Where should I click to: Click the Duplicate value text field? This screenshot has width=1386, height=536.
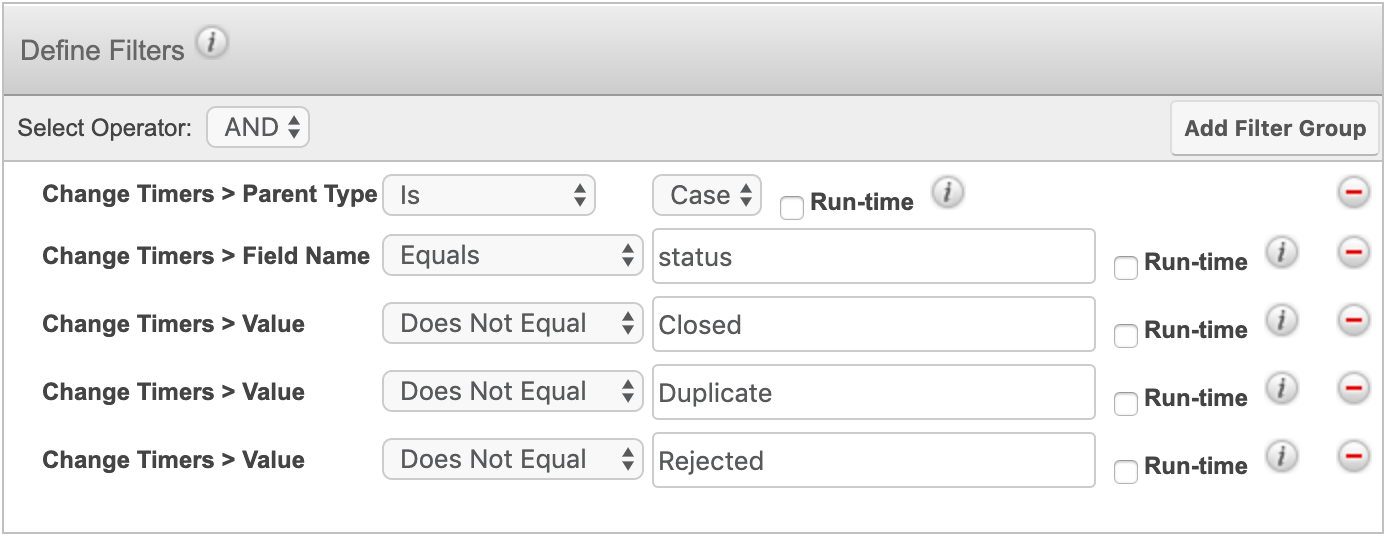pos(873,392)
